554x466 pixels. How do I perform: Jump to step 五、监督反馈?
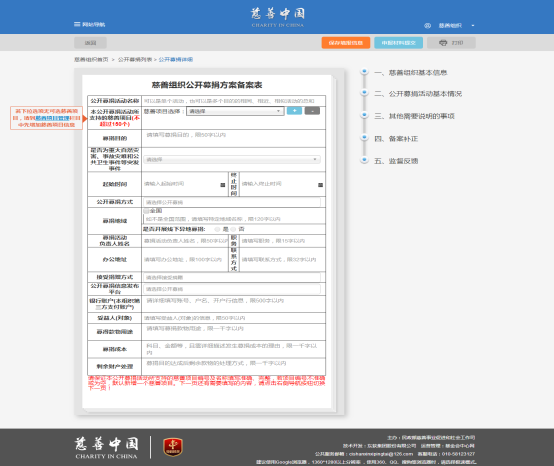pyautogui.click(x=396, y=161)
